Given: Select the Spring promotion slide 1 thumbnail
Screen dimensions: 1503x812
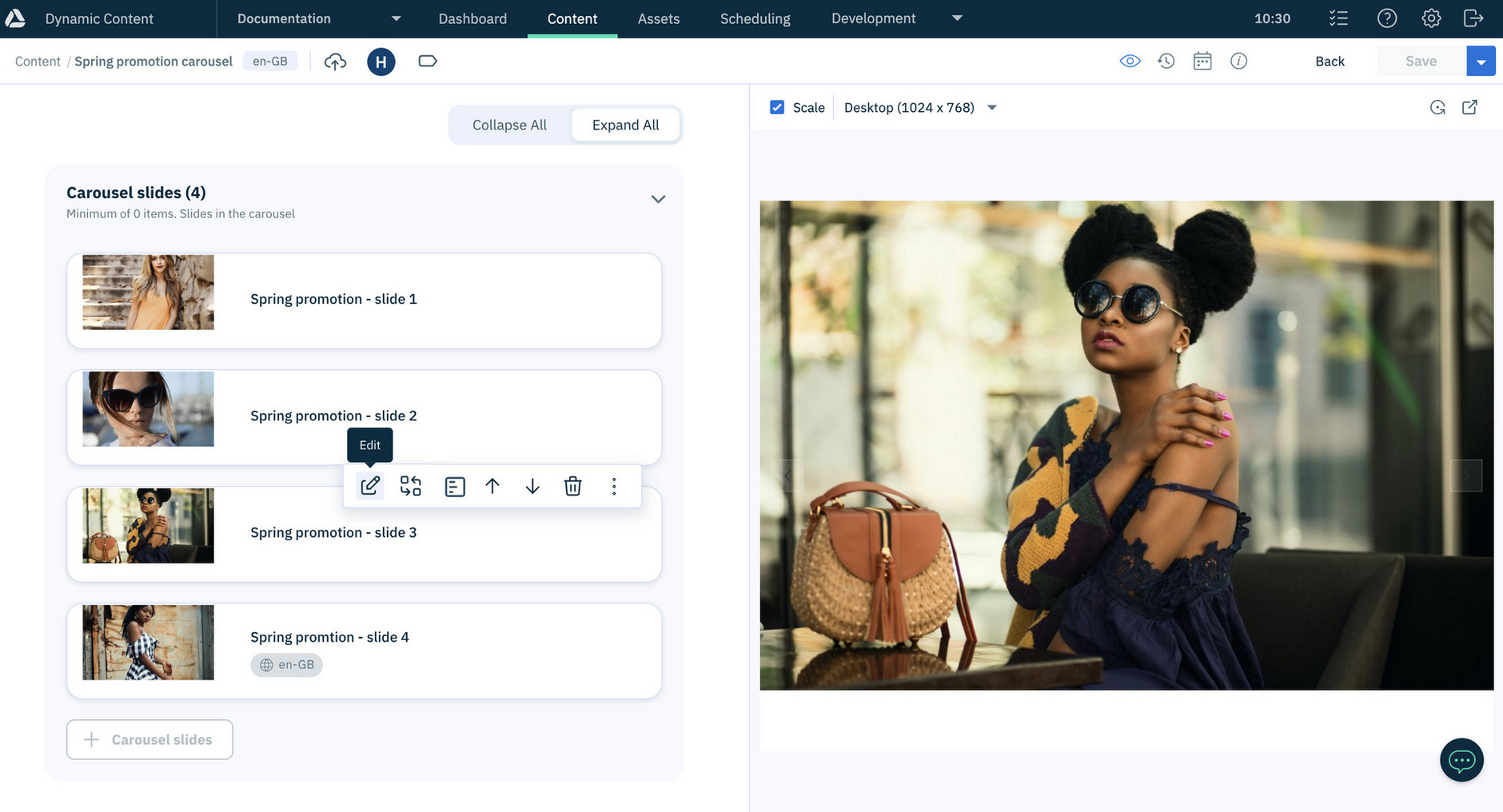Looking at the screenshot, I should 148,293.
